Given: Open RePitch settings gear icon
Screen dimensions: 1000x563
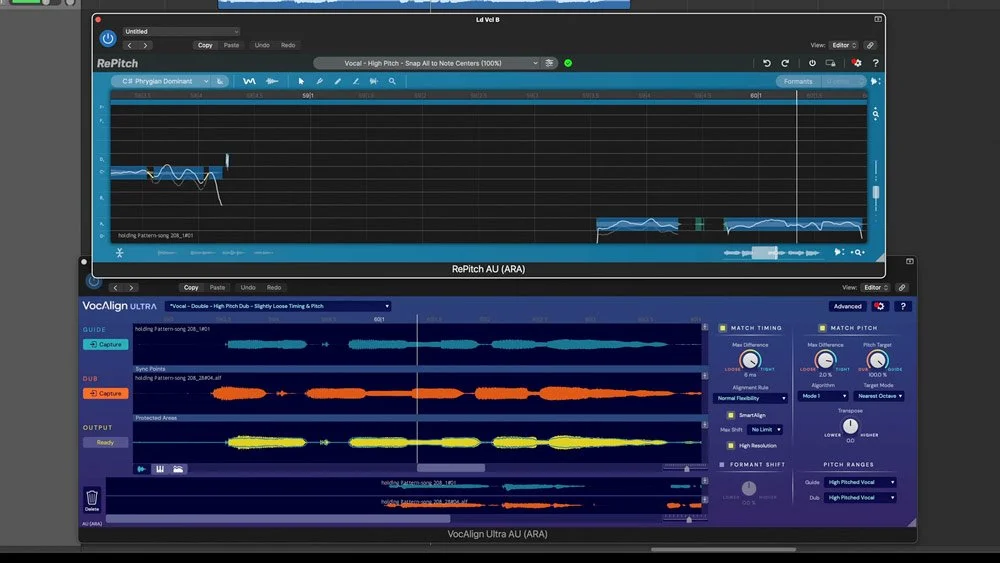Looking at the screenshot, I should [857, 63].
